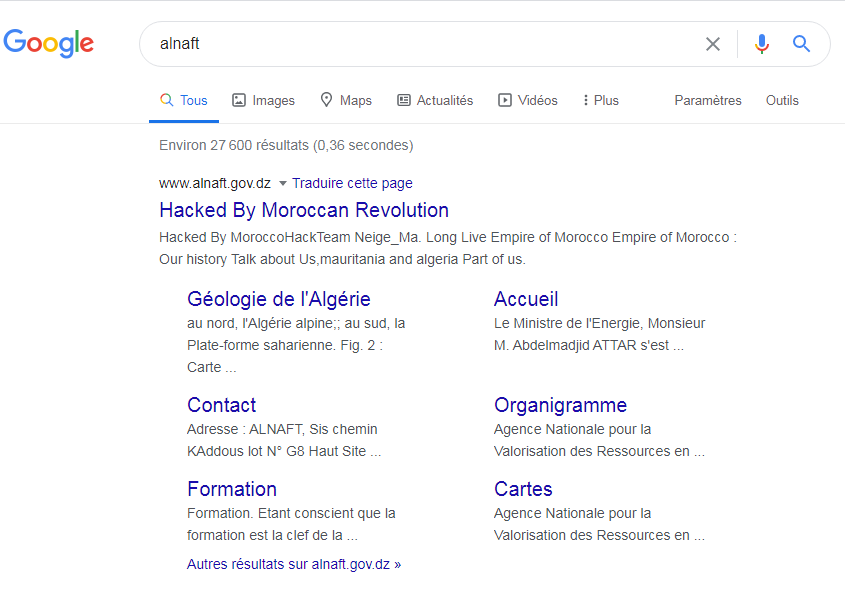Start voice search with microphone icon

point(761,44)
